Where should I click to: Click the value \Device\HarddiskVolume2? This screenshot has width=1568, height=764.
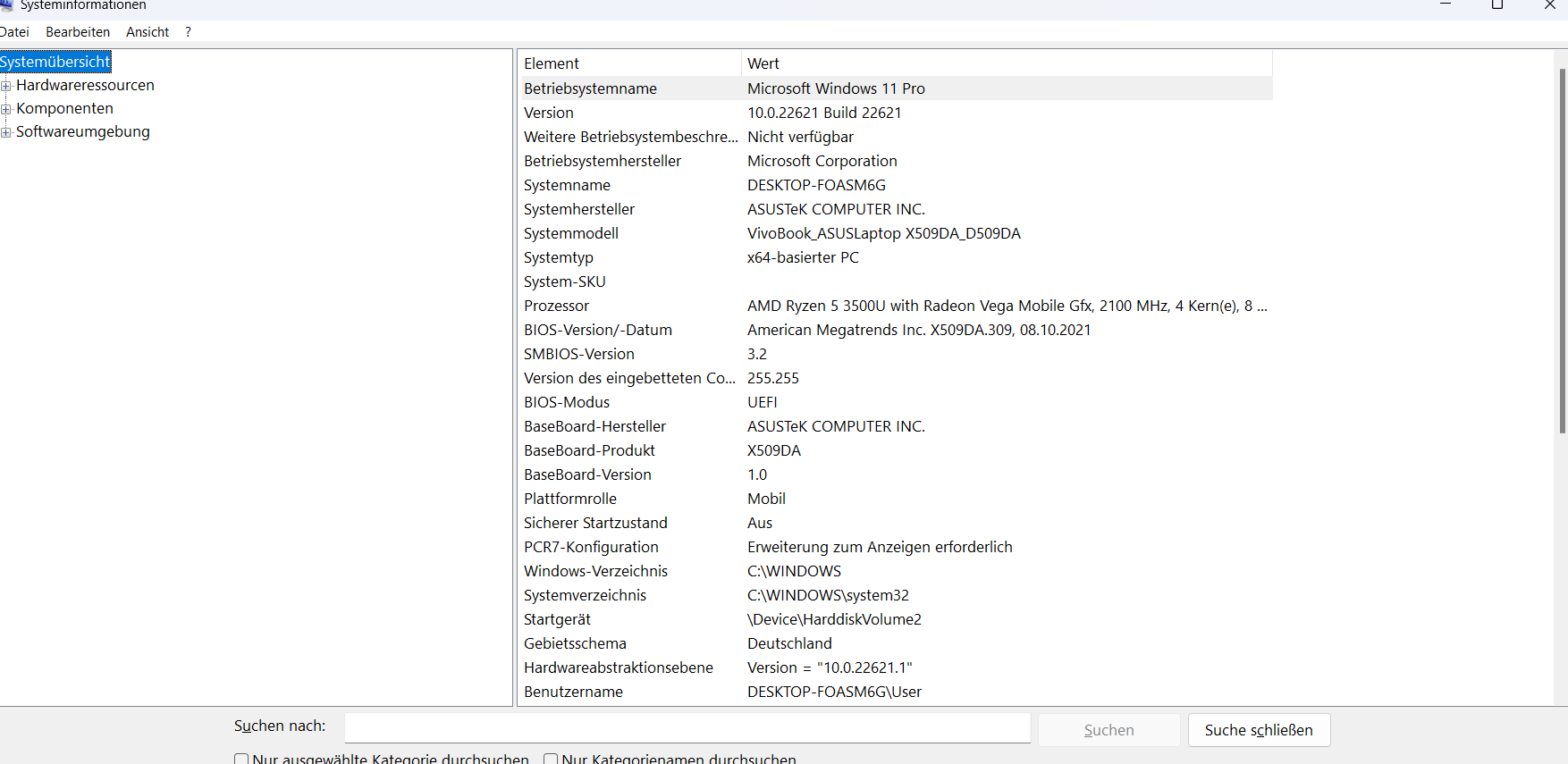pyautogui.click(x=834, y=619)
